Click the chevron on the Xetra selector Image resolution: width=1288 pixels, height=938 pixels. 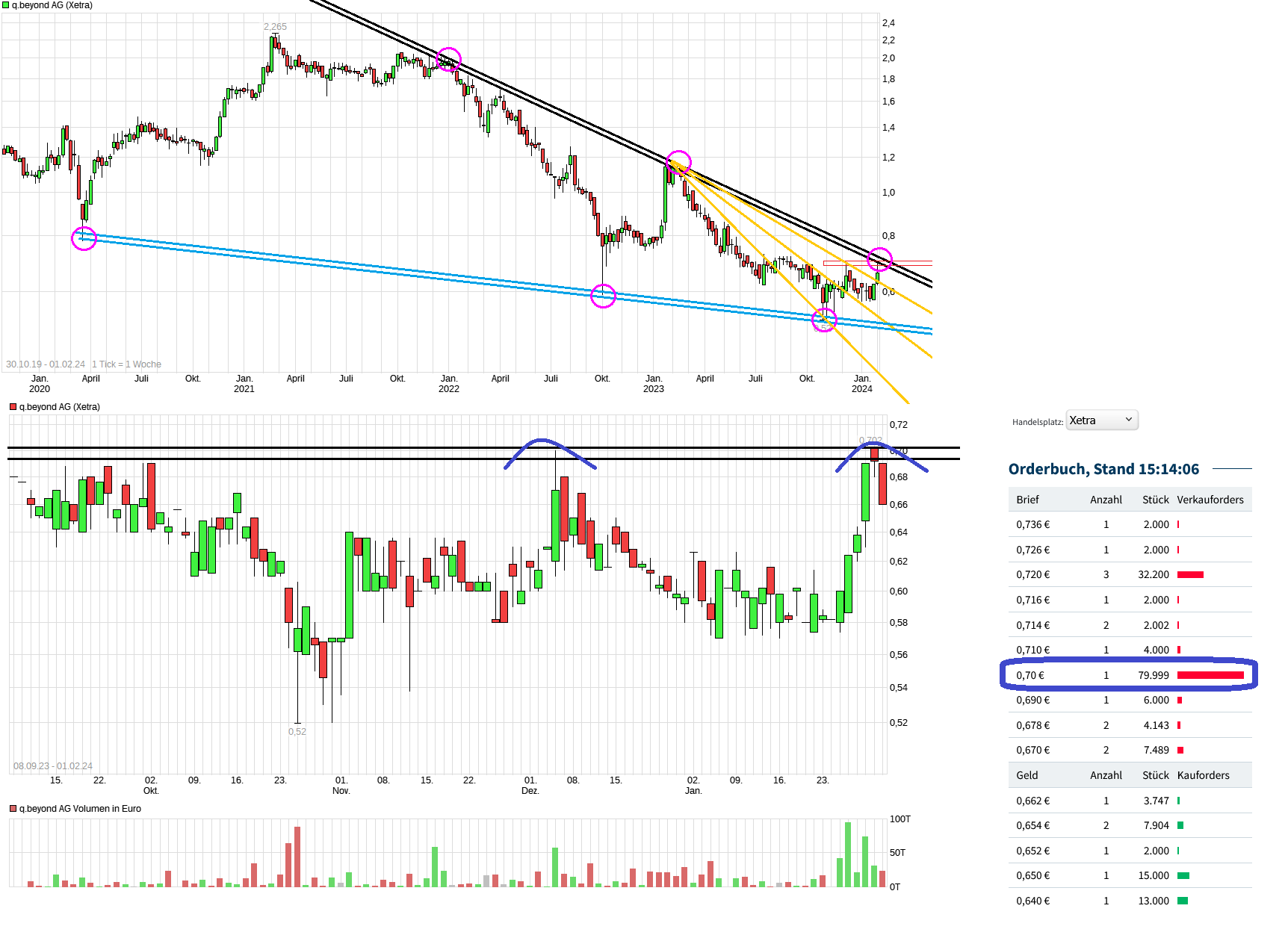tap(1128, 420)
